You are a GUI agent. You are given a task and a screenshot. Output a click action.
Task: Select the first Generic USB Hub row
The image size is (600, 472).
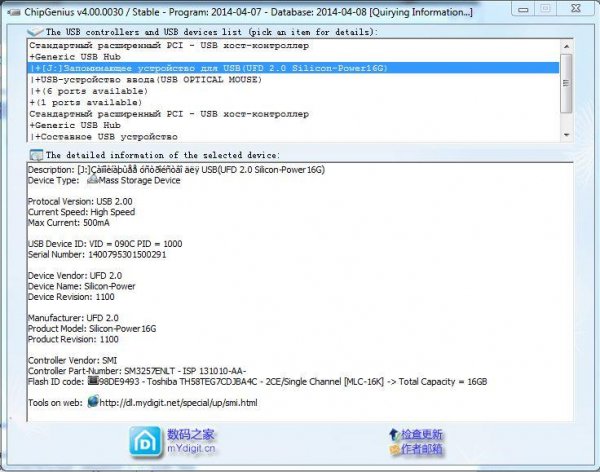[294, 57]
